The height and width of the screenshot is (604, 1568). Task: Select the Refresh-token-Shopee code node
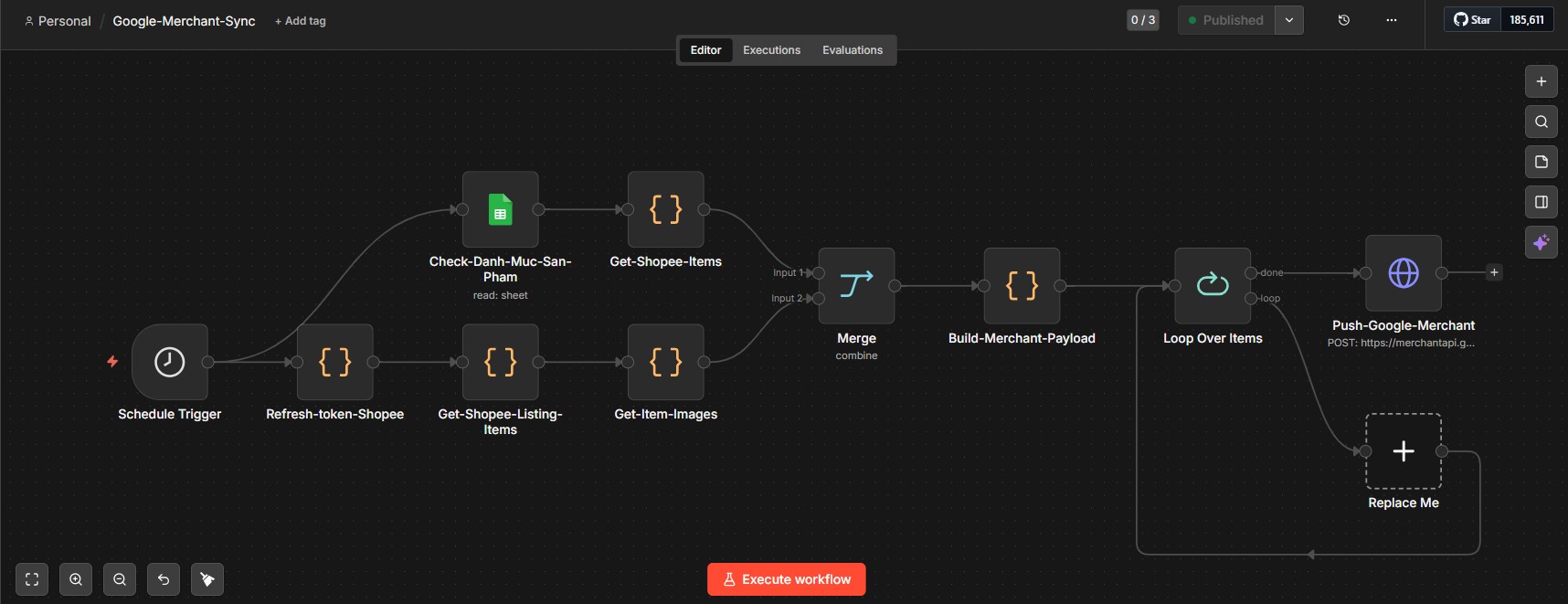(x=335, y=362)
